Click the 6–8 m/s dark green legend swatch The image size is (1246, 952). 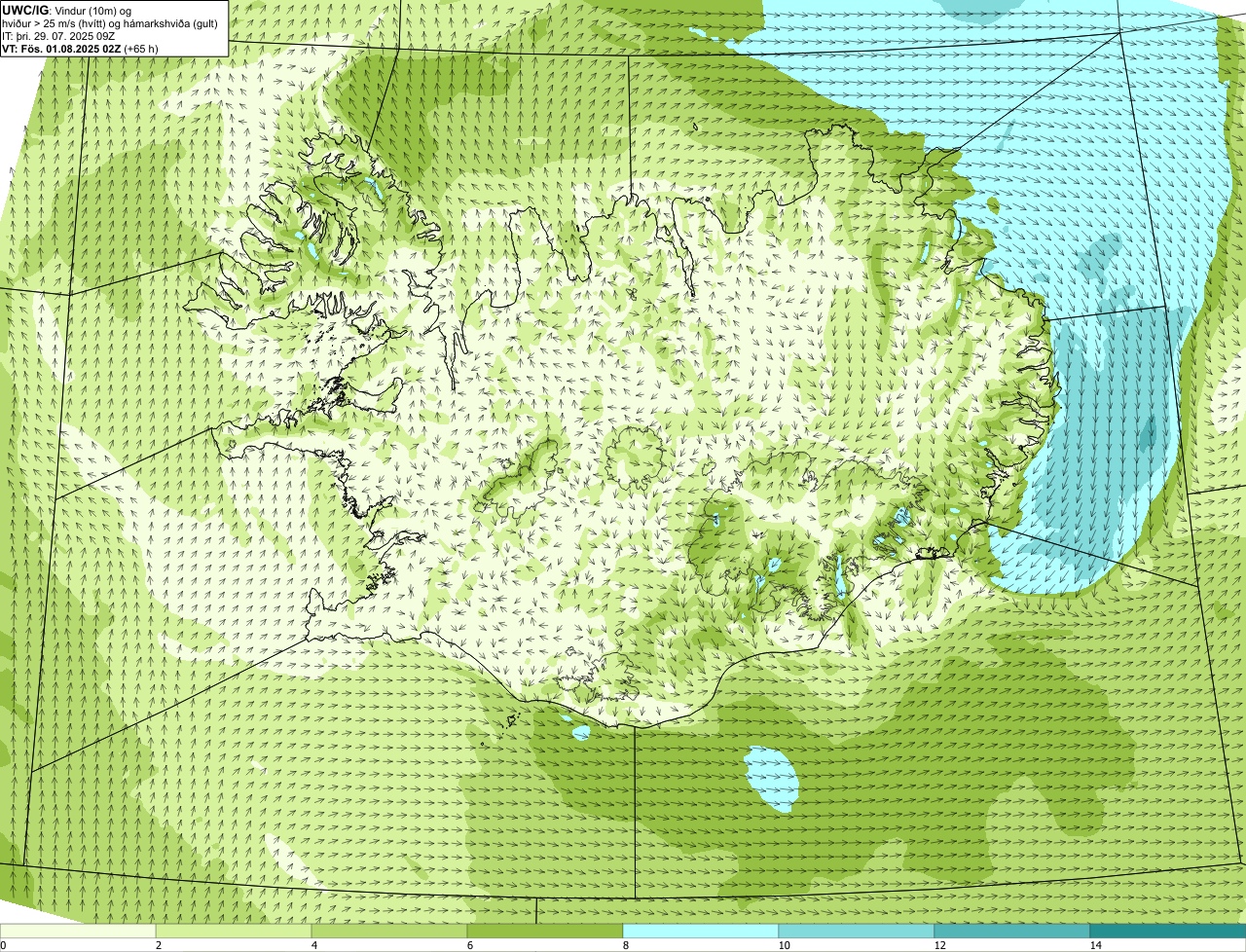coord(545,931)
